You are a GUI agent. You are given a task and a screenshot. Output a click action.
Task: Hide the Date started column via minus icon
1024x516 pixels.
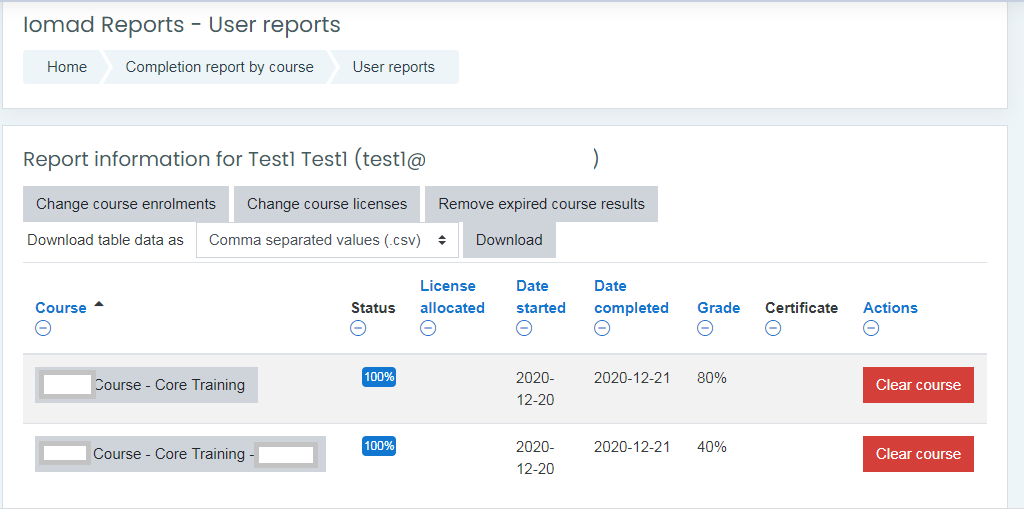click(x=524, y=329)
